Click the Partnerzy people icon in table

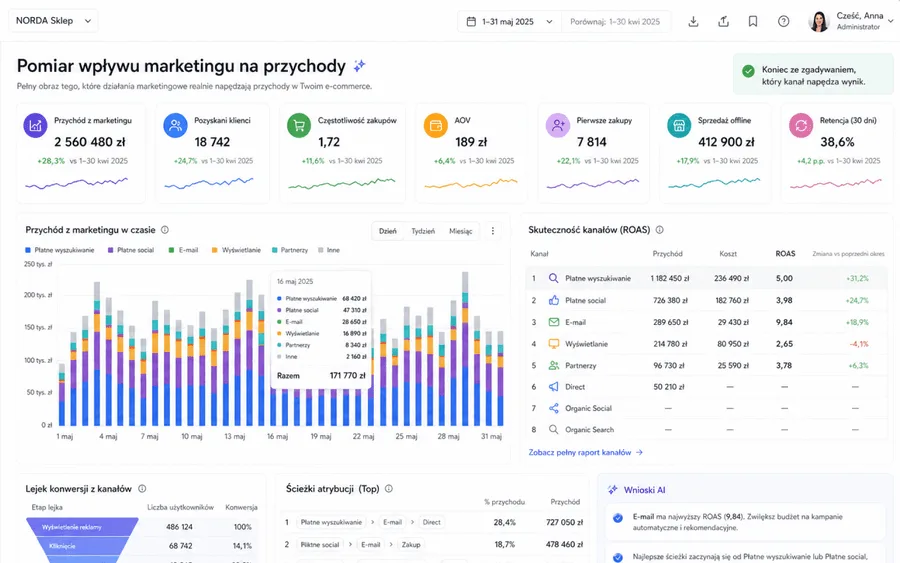point(553,366)
